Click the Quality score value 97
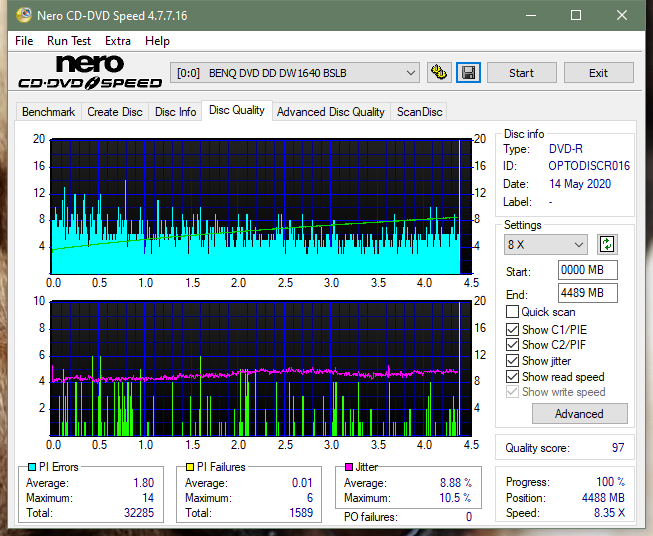653x536 pixels. tap(618, 448)
